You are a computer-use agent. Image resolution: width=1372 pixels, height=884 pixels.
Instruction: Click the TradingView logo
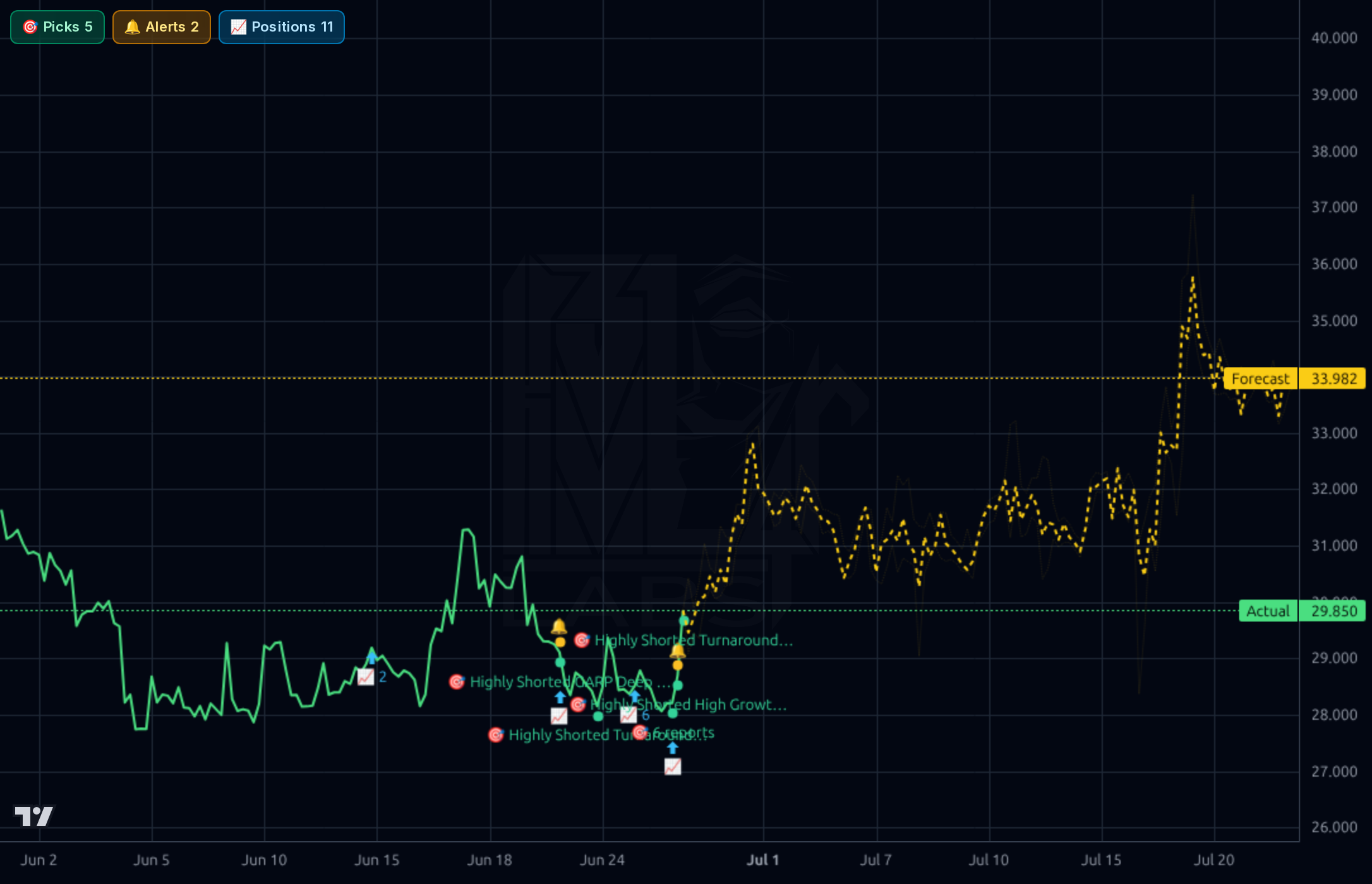click(34, 816)
